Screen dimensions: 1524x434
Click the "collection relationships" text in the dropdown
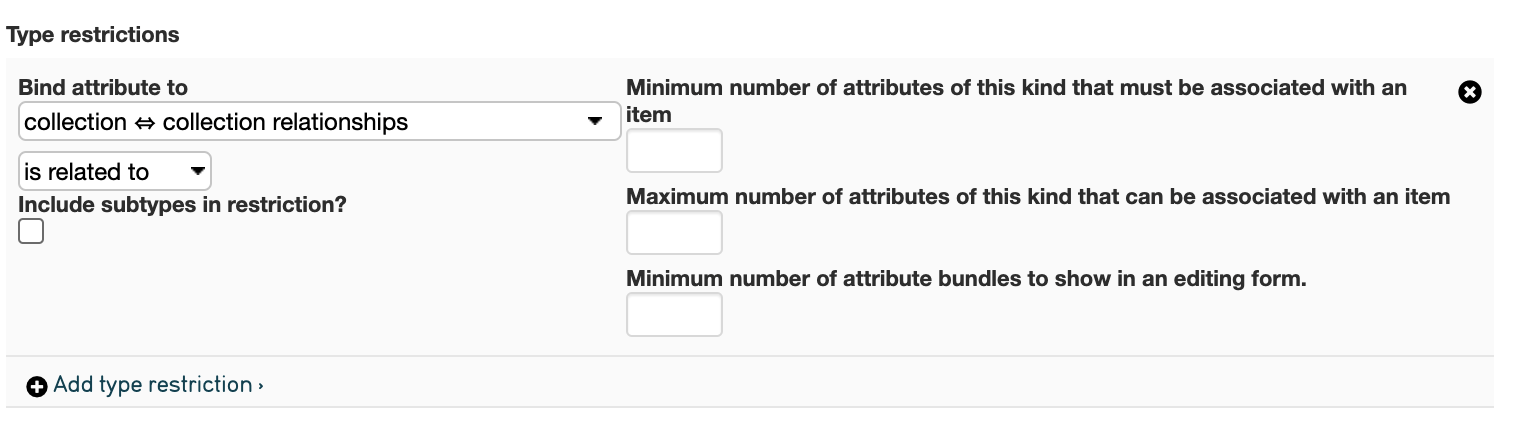pyautogui.click(x=285, y=122)
